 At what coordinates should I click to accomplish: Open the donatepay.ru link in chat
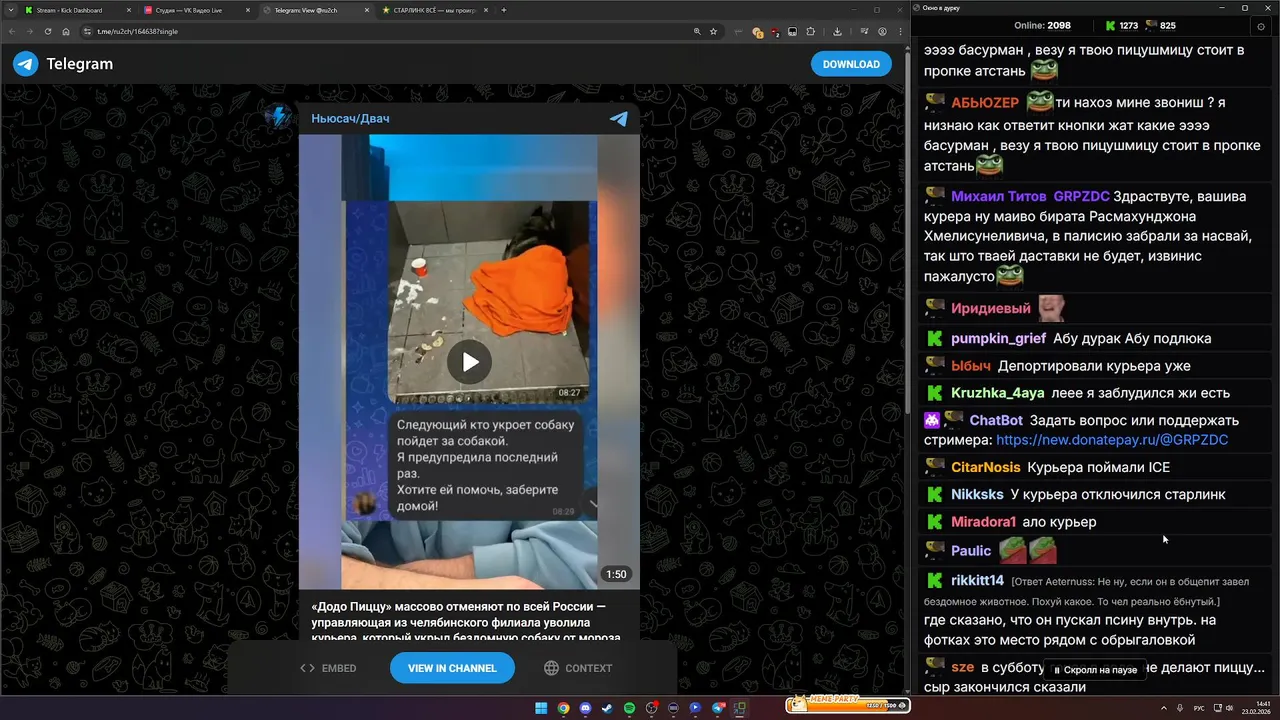point(1112,440)
